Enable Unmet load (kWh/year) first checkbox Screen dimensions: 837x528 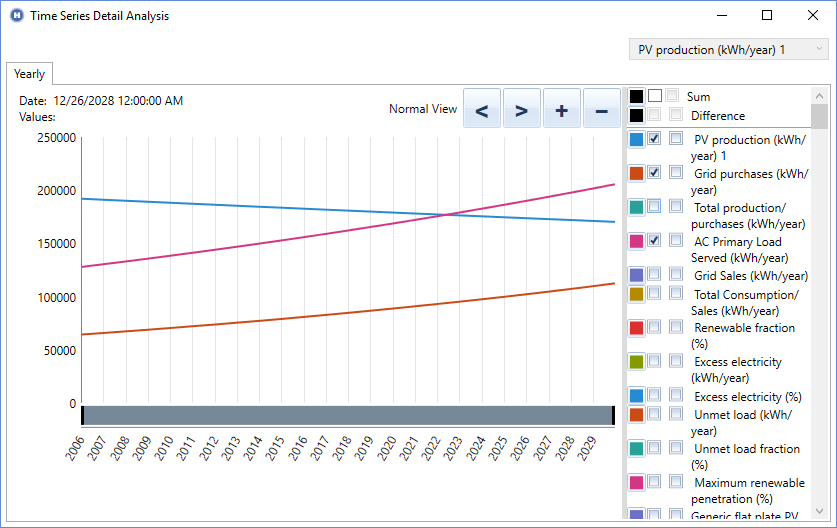[x=654, y=413]
